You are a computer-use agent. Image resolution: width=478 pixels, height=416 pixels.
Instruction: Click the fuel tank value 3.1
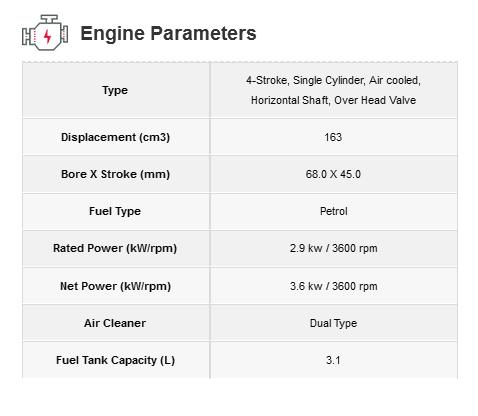(x=333, y=360)
